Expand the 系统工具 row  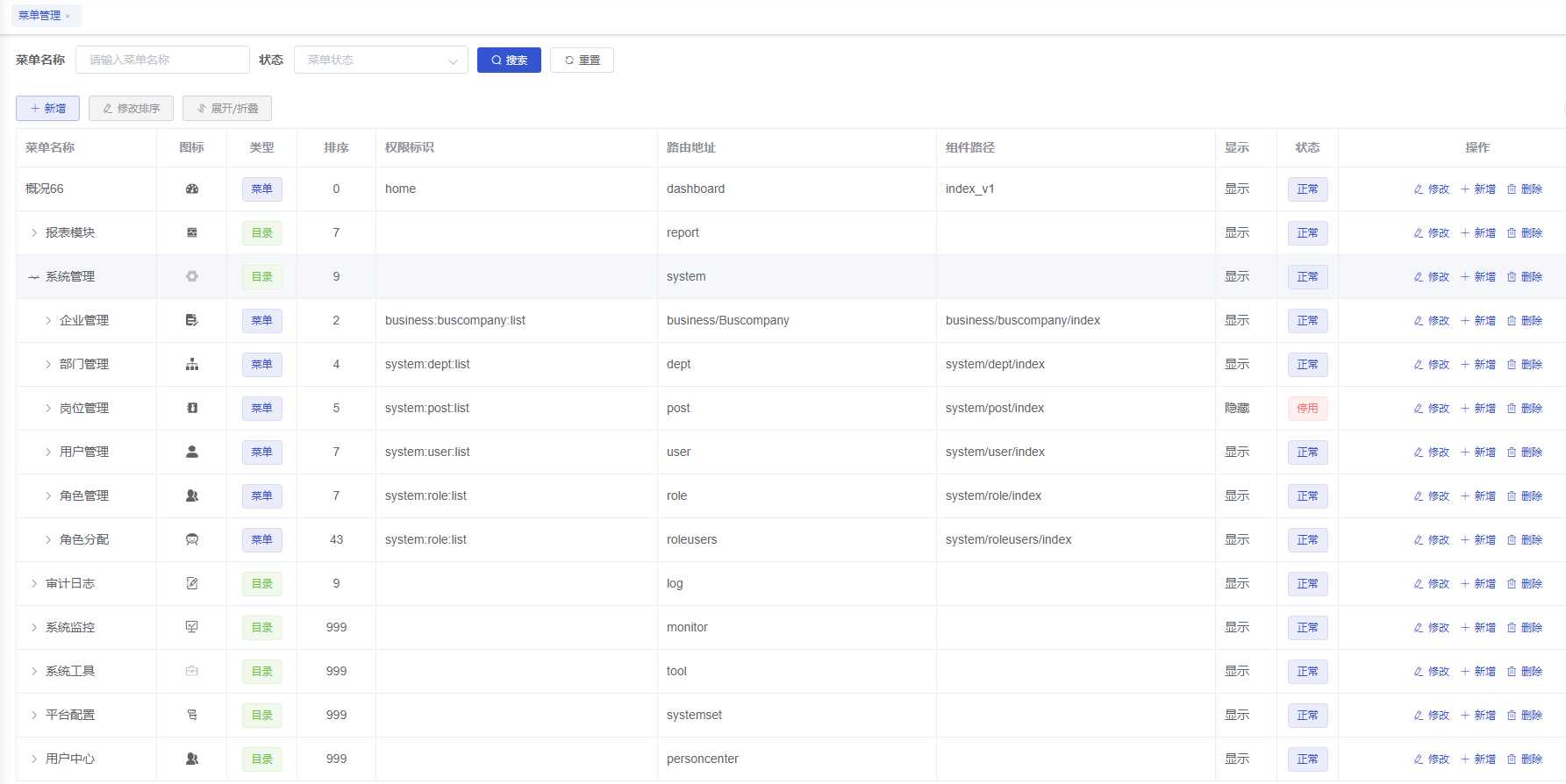pos(34,671)
